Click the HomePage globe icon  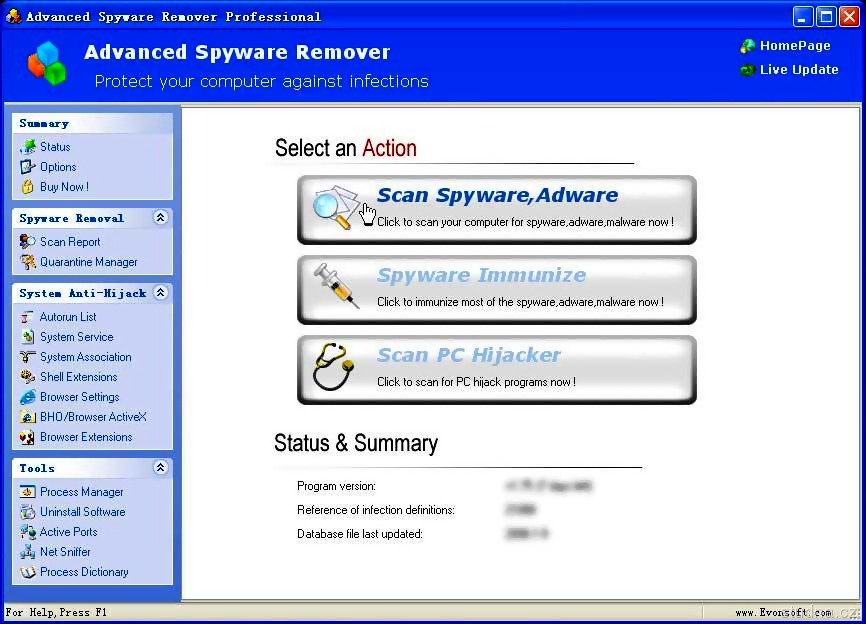[x=748, y=46]
